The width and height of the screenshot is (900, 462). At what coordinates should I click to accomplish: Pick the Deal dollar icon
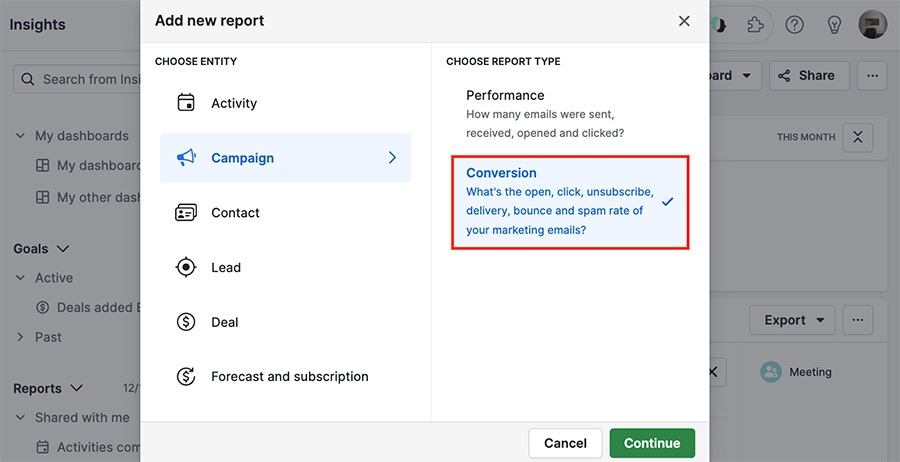point(186,322)
